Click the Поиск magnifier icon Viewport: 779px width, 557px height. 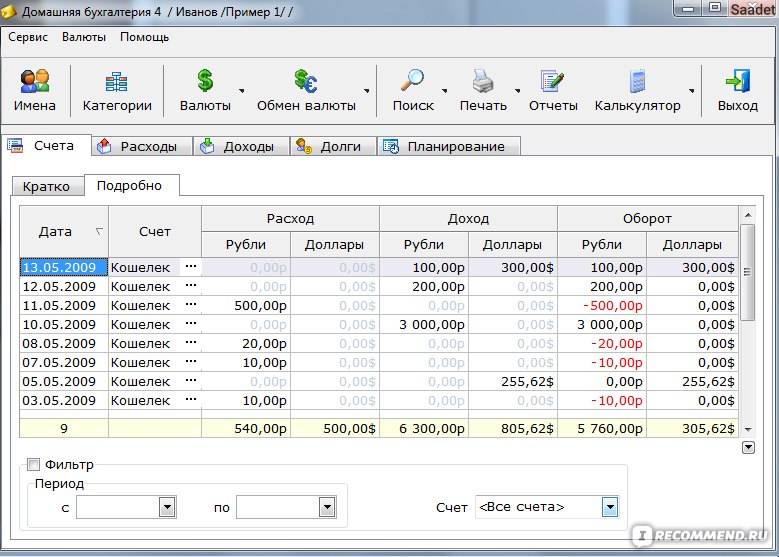(x=413, y=90)
